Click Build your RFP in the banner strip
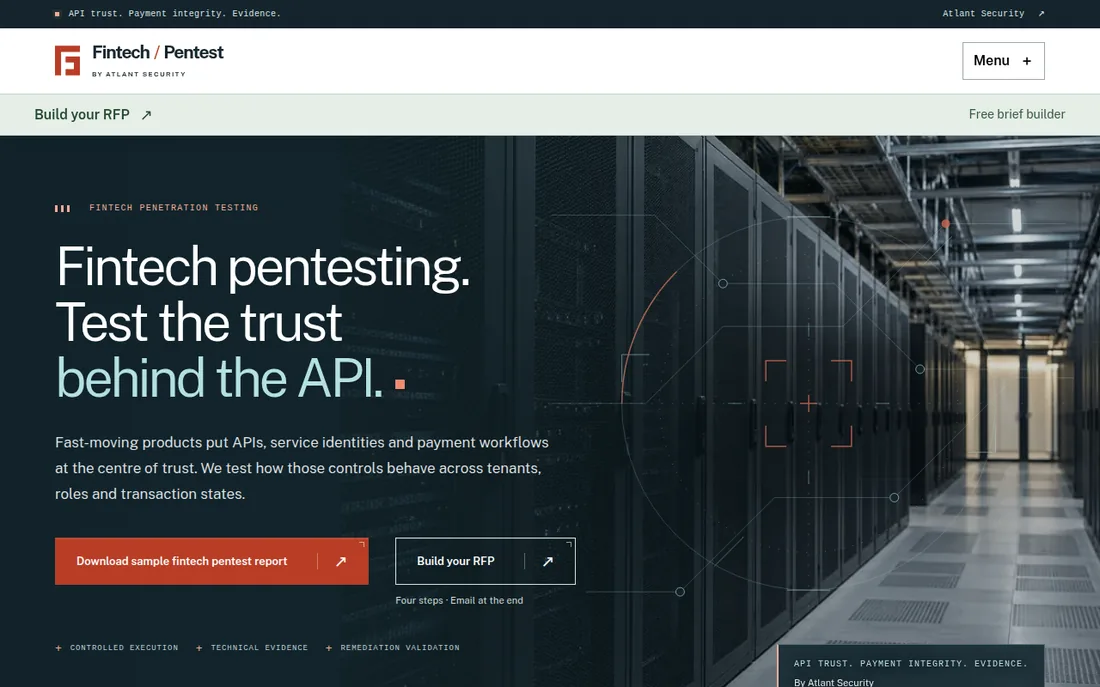The height and width of the screenshot is (687, 1100). [x=82, y=114]
